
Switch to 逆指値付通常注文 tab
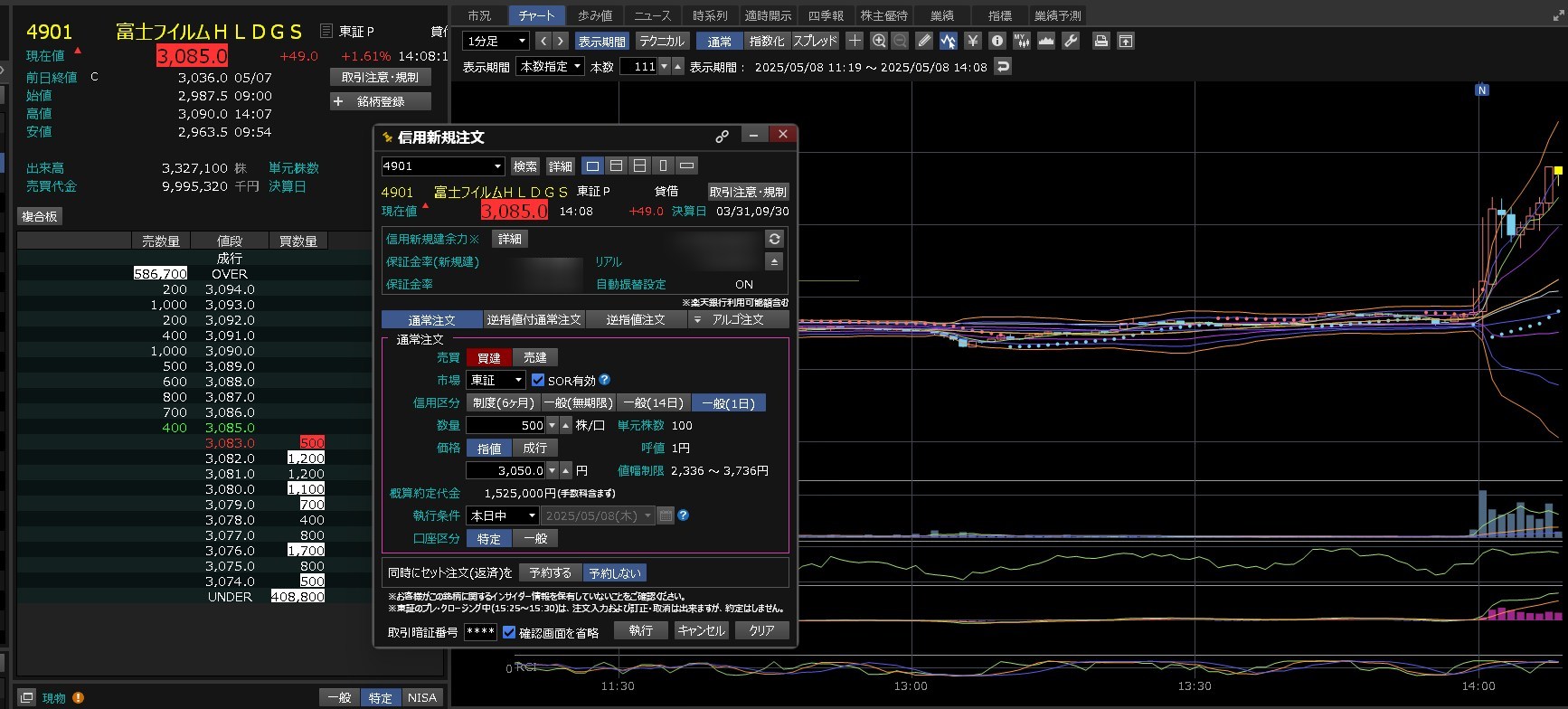coord(534,319)
